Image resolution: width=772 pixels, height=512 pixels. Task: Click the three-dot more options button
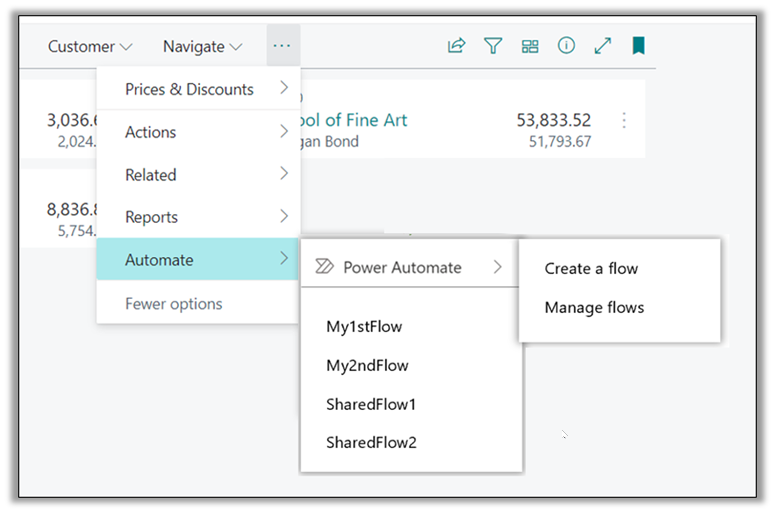pos(282,46)
